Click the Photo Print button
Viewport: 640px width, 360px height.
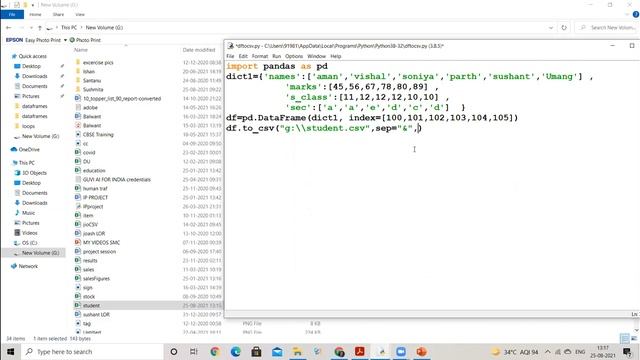[x=85, y=40]
